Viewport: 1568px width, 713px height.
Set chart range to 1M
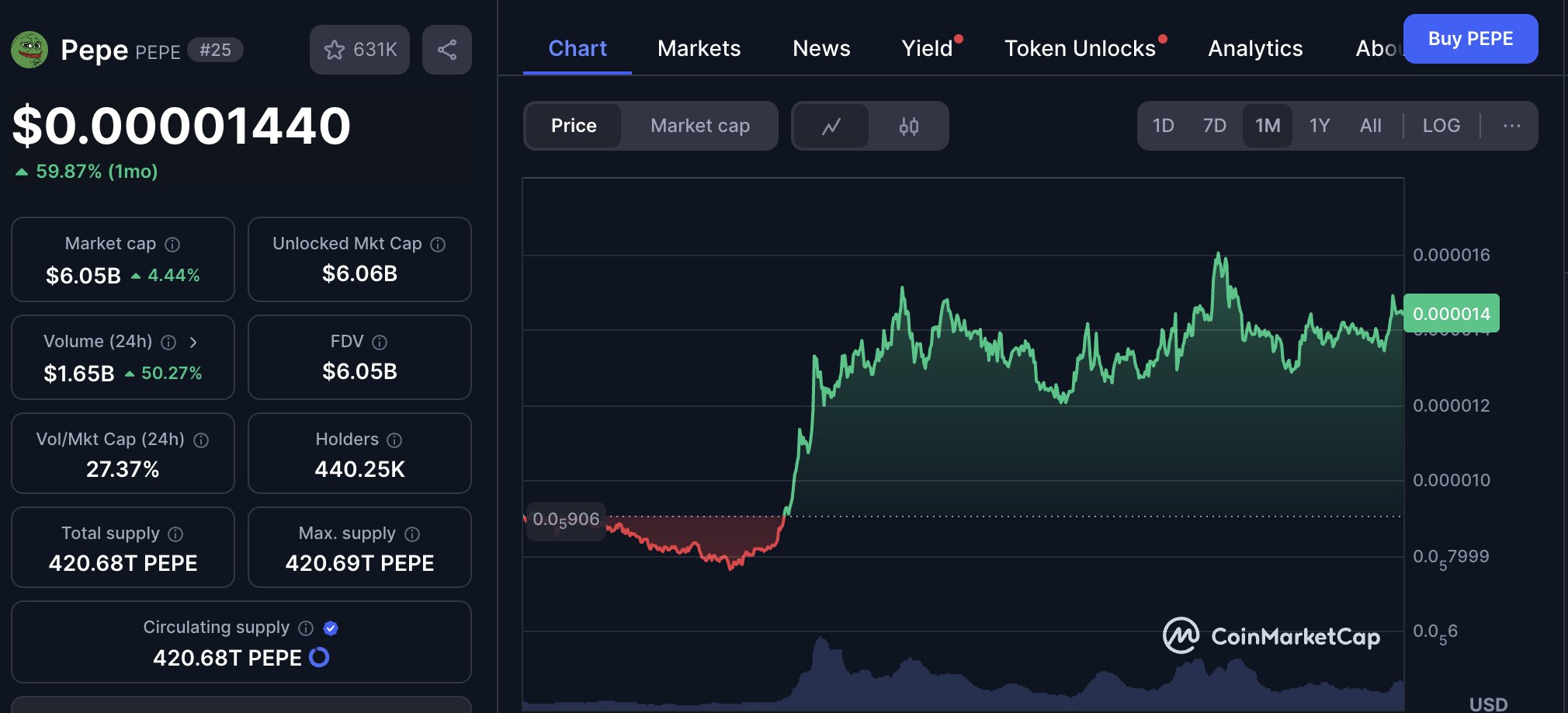coord(1268,126)
